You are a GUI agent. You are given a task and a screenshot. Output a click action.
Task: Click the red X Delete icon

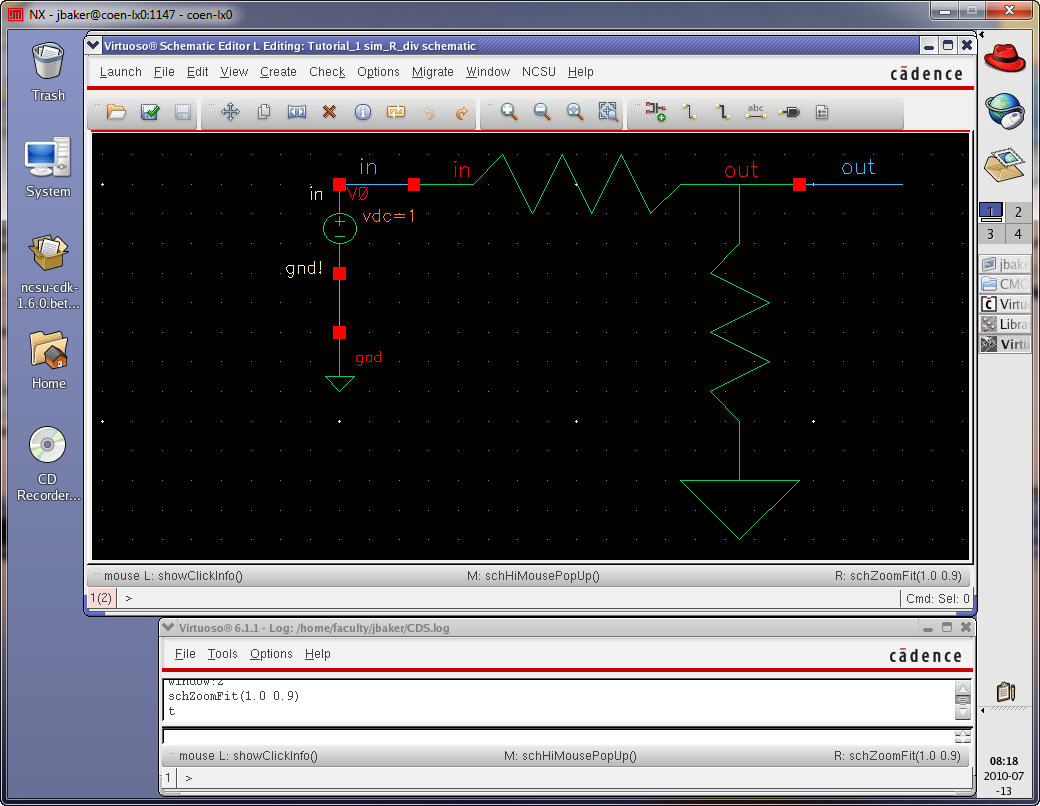point(329,112)
